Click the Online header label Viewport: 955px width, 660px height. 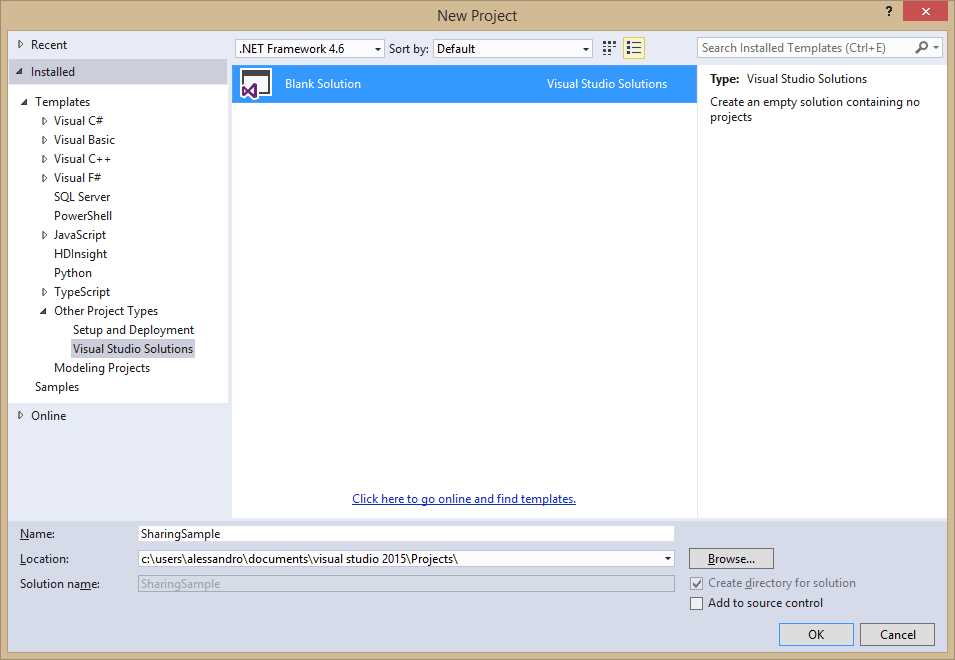point(49,415)
